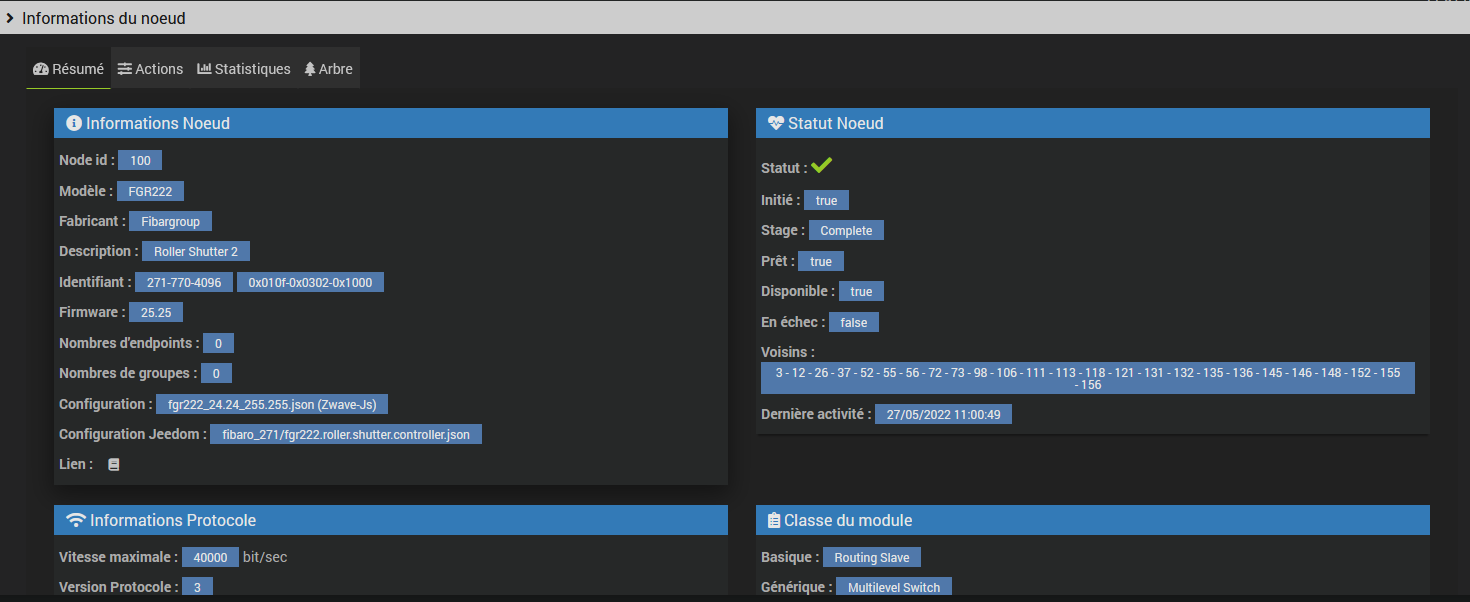Click the Roller Shutter 2 description

[196, 252]
